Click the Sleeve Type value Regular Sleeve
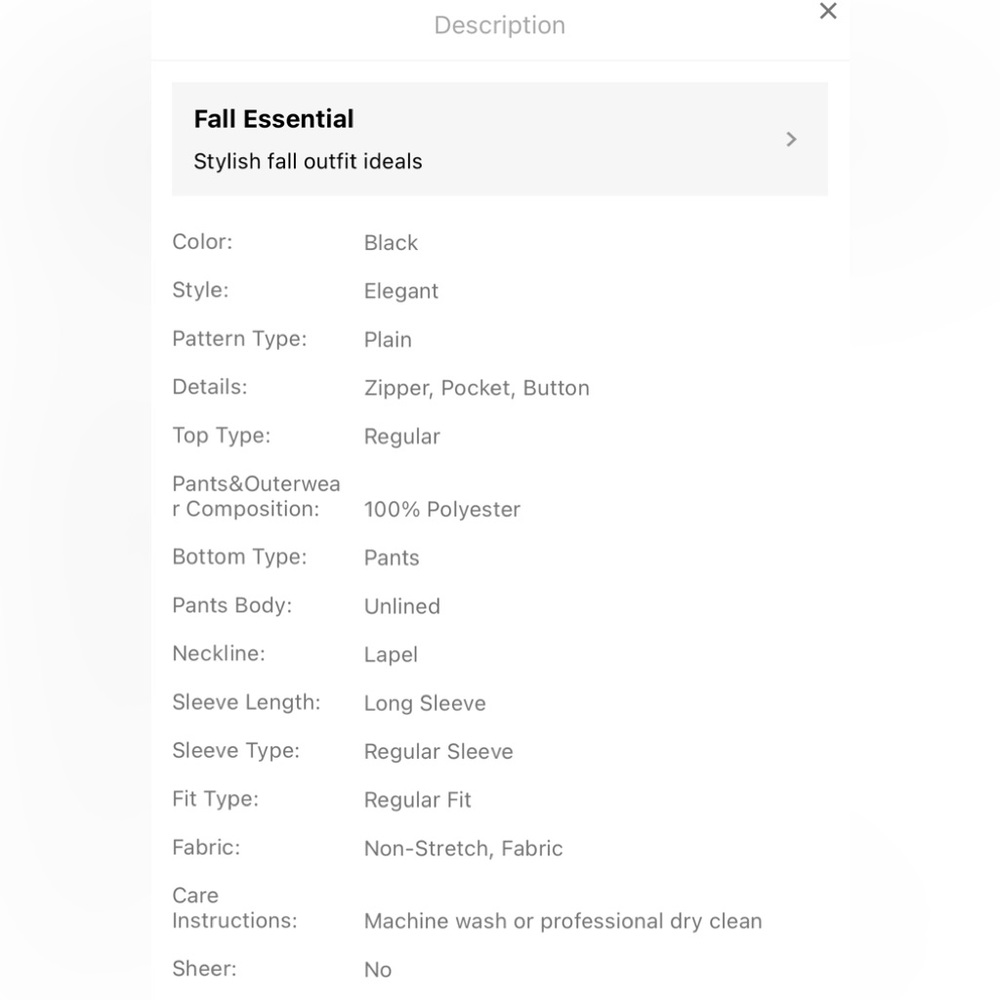Image resolution: width=1000 pixels, height=1000 pixels. 438,752
